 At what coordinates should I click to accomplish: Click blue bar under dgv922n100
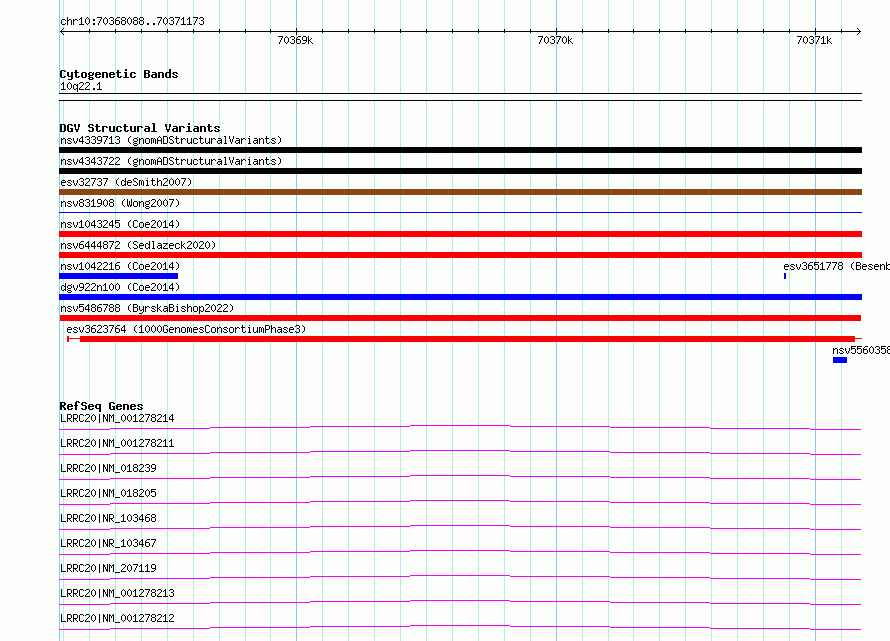[x=460, y=297]
